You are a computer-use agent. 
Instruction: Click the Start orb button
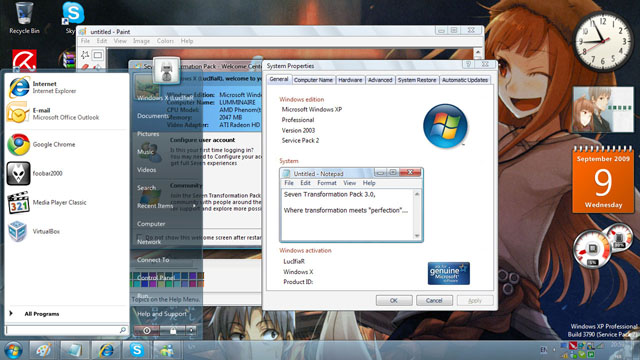coord(13,350)
